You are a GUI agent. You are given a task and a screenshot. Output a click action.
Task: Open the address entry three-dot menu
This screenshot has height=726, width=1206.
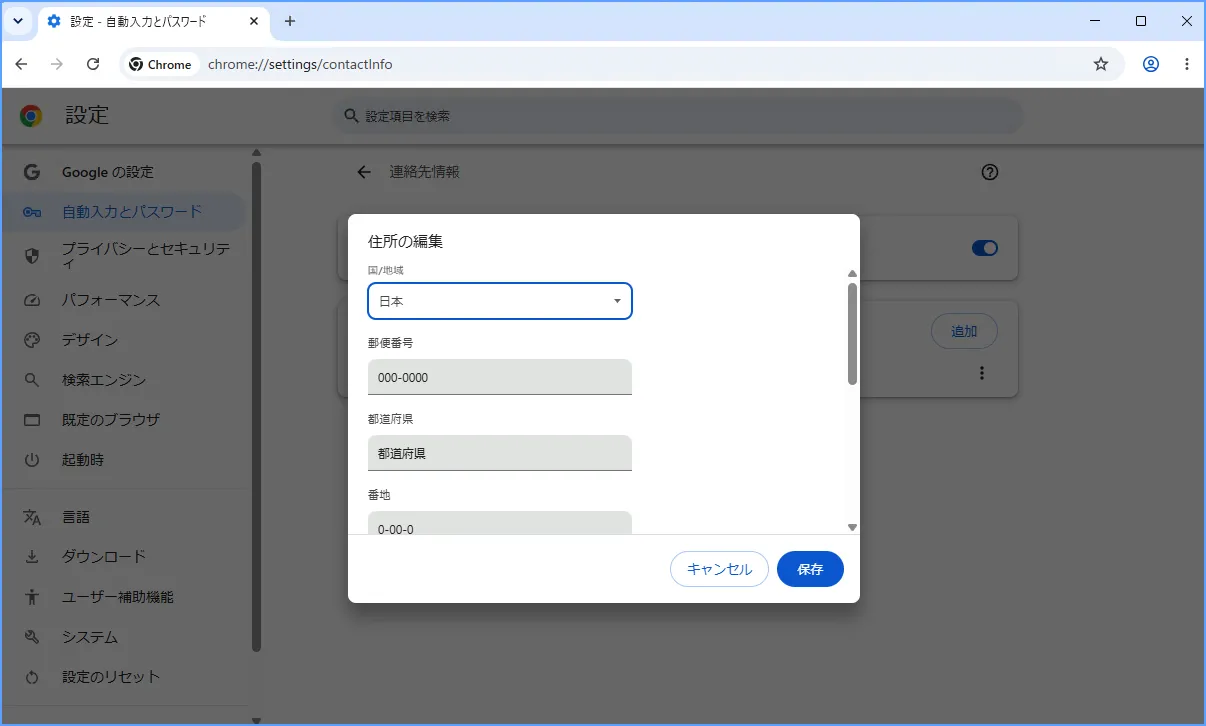(982, 373)
